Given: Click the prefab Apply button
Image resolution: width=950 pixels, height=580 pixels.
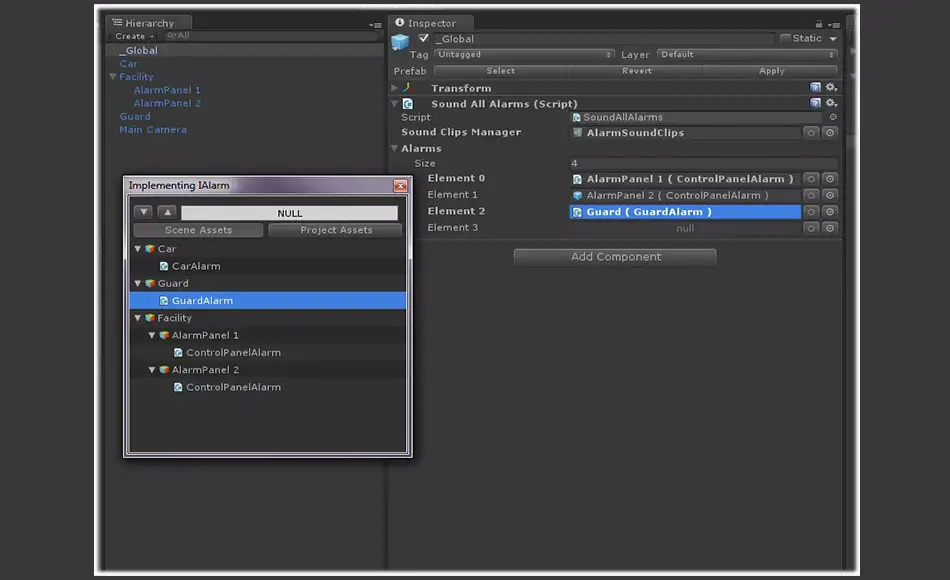Looking at the screenshot, I should (771, 71).
